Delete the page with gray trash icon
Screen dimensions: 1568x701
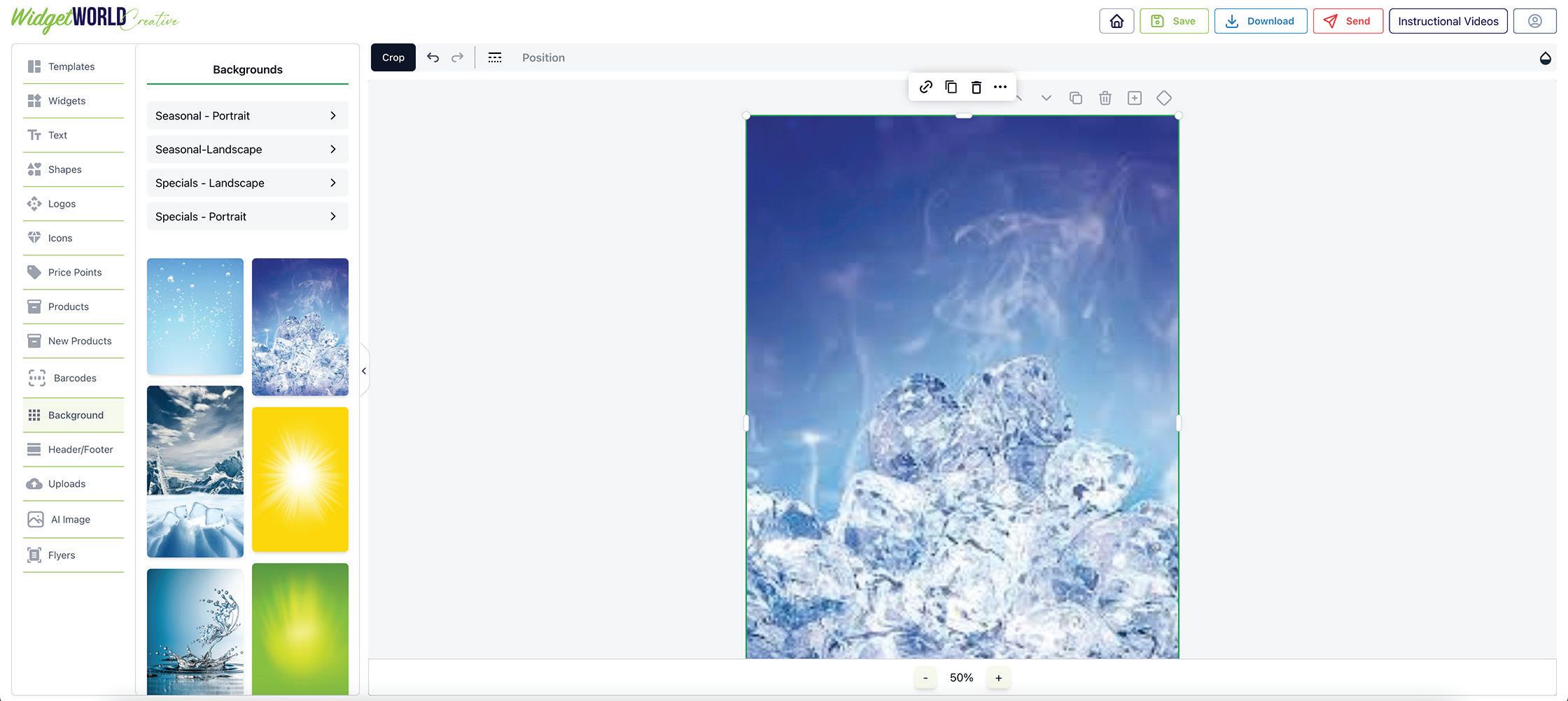pos(1105,98)
